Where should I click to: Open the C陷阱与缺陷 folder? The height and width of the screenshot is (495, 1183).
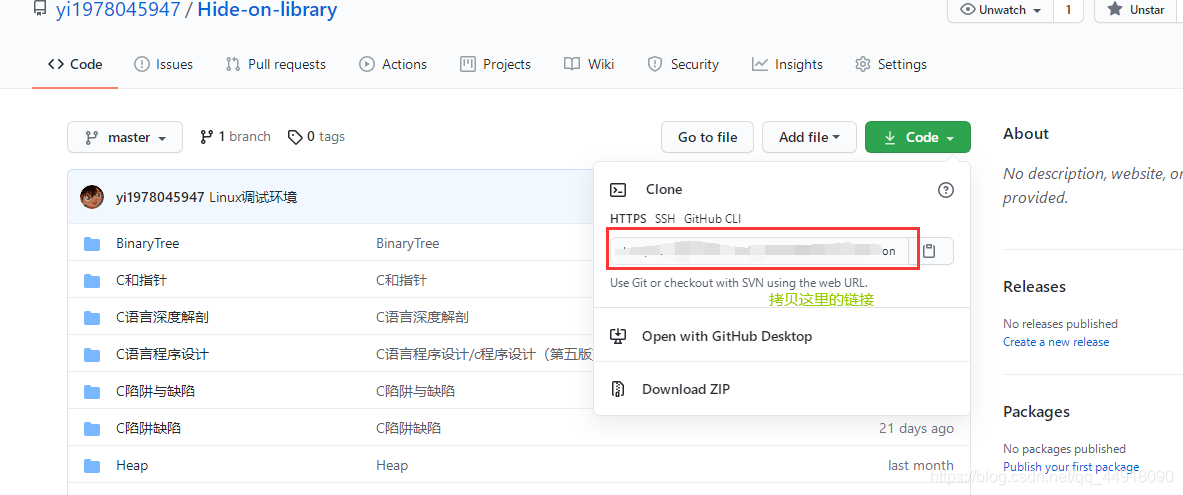[x=155, y=392]
